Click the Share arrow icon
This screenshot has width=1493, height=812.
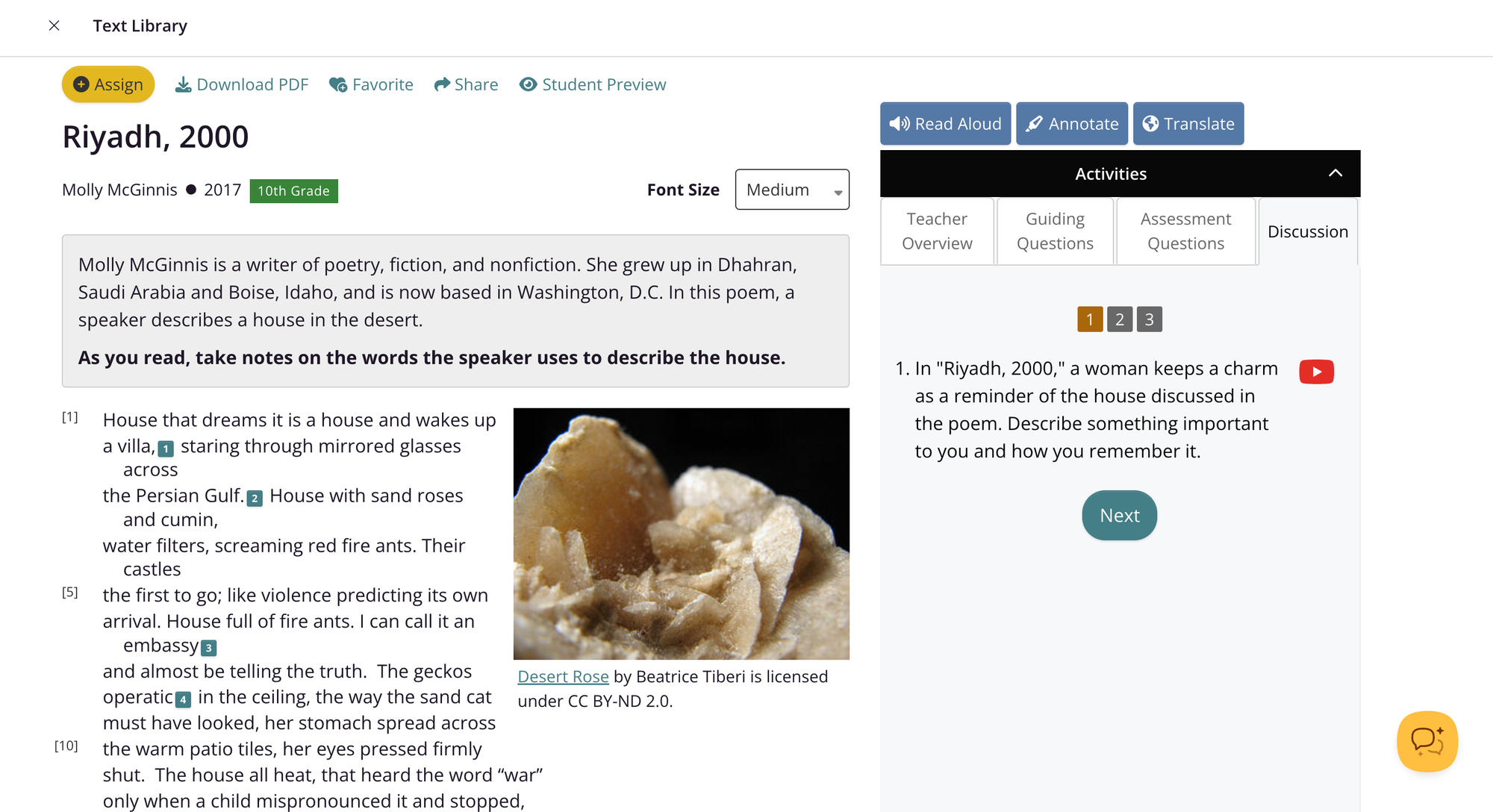[x=442, y=84]
